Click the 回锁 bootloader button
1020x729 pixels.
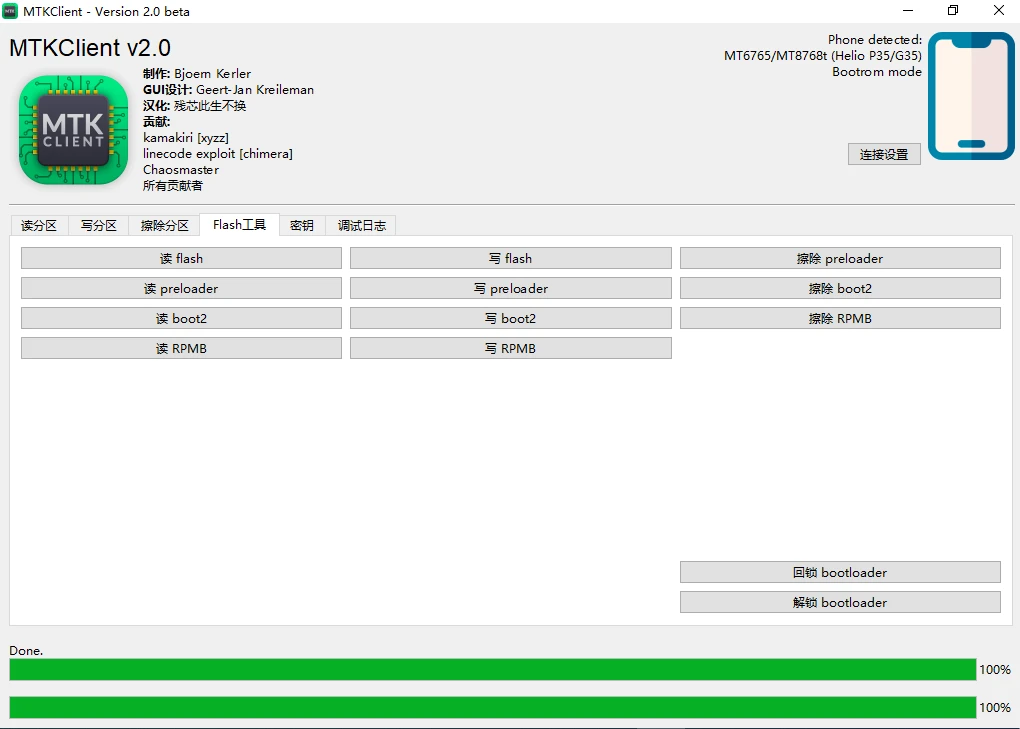pyautogui.click(x=840, y=572)
